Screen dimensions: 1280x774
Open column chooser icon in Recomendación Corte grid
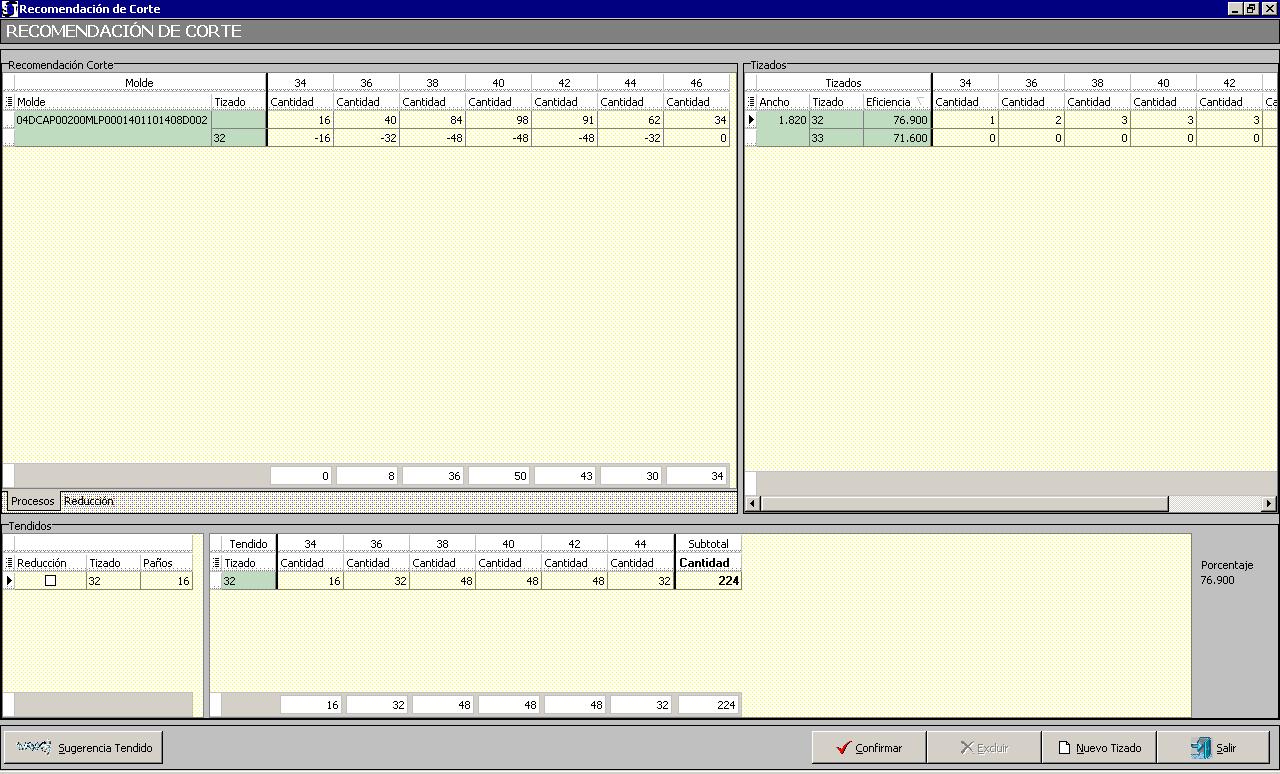(9, 102)
